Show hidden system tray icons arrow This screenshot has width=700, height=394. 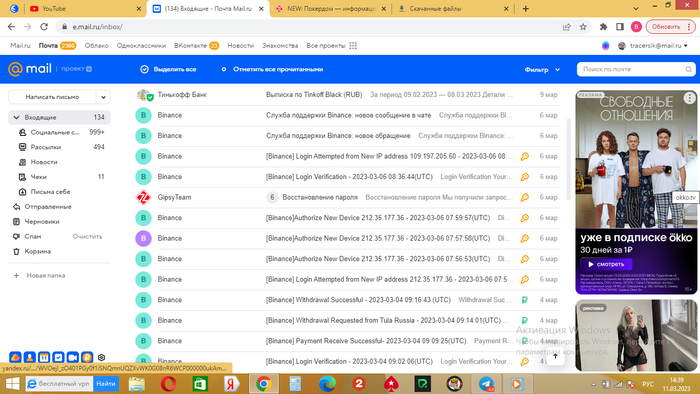(593, 384)
